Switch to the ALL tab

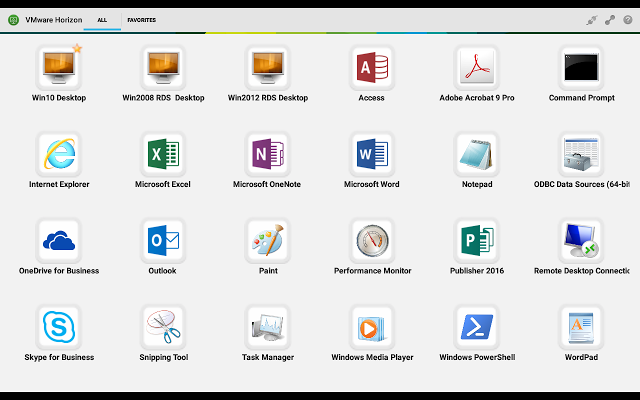(x=102, y=20)
